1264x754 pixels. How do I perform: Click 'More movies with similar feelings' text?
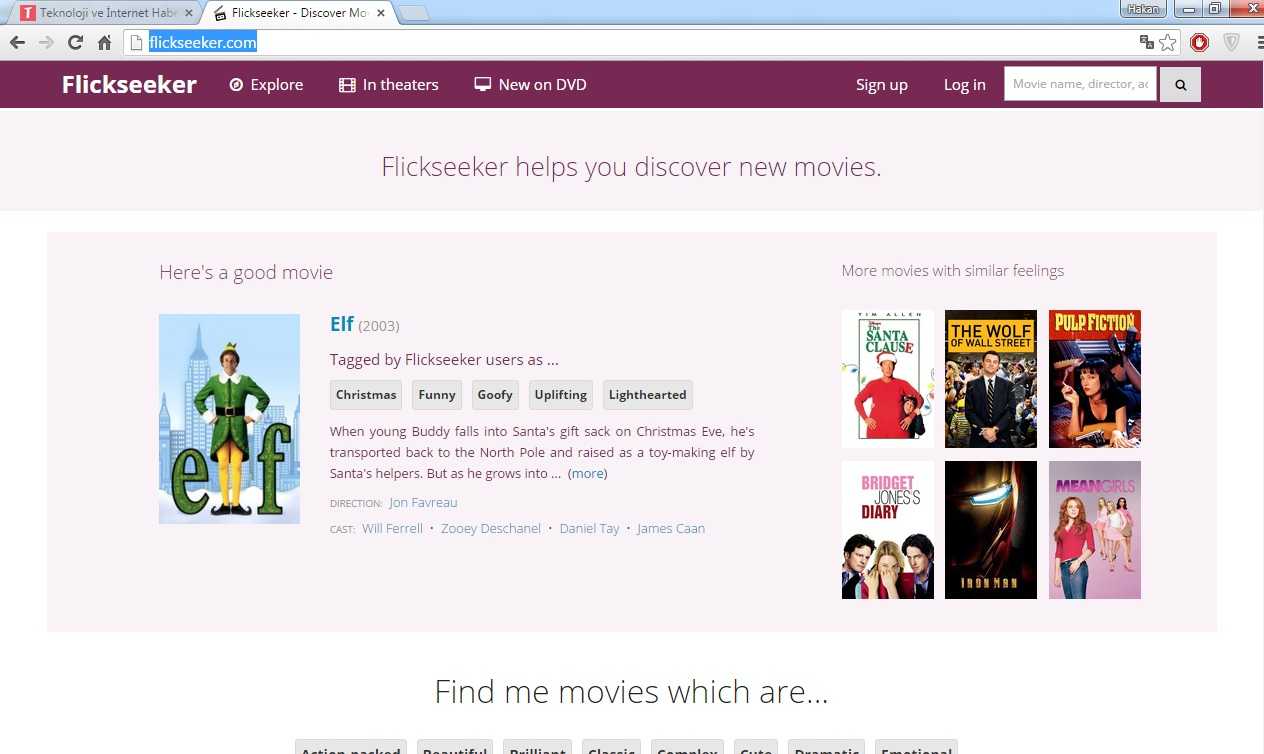953,271
